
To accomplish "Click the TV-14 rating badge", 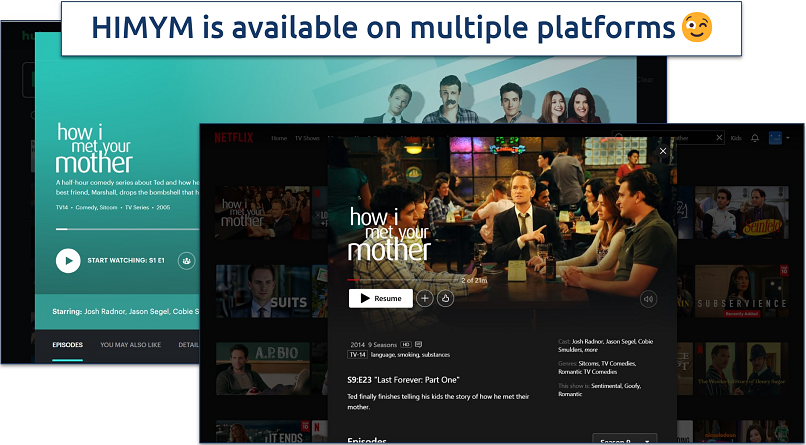I will pos(358,355).
